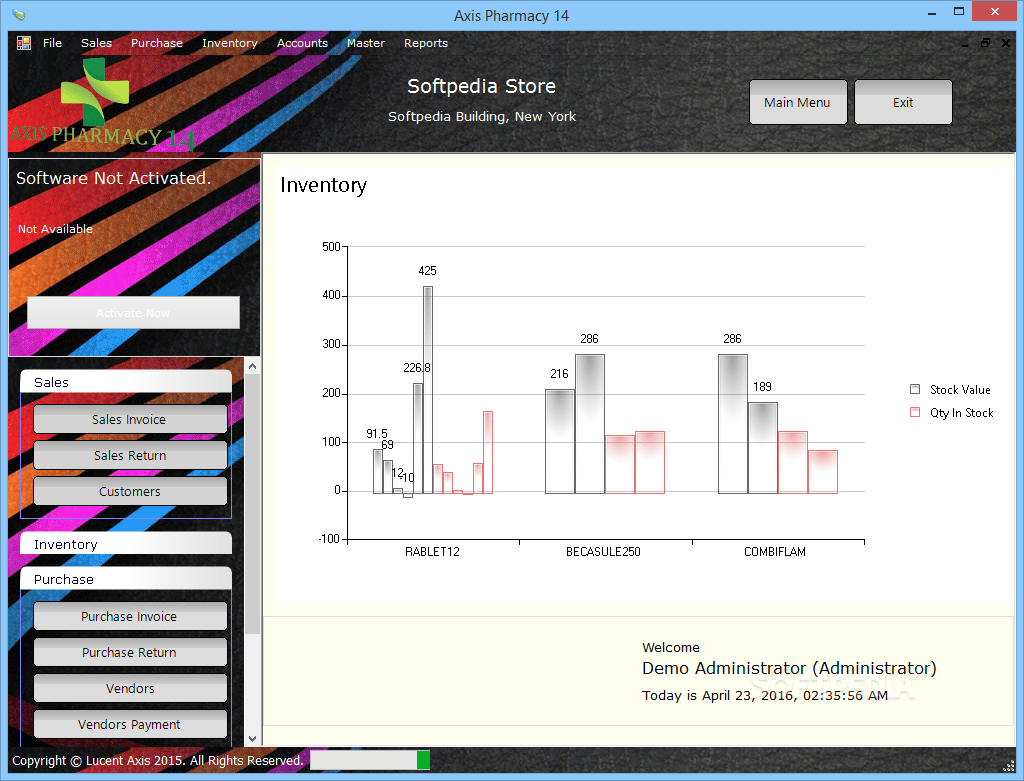1024x781 pixels.
Task: Open Sales Return
Action: [x=130, y=455]
